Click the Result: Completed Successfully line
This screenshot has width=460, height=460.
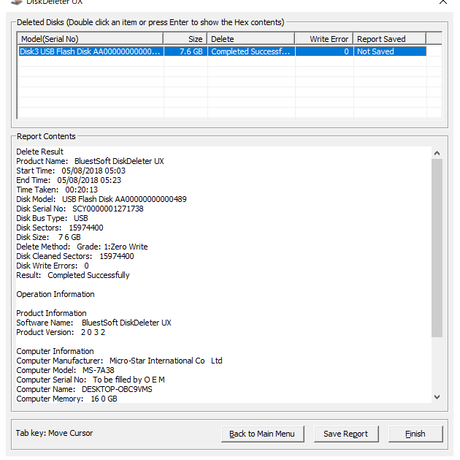coord(73,275)
